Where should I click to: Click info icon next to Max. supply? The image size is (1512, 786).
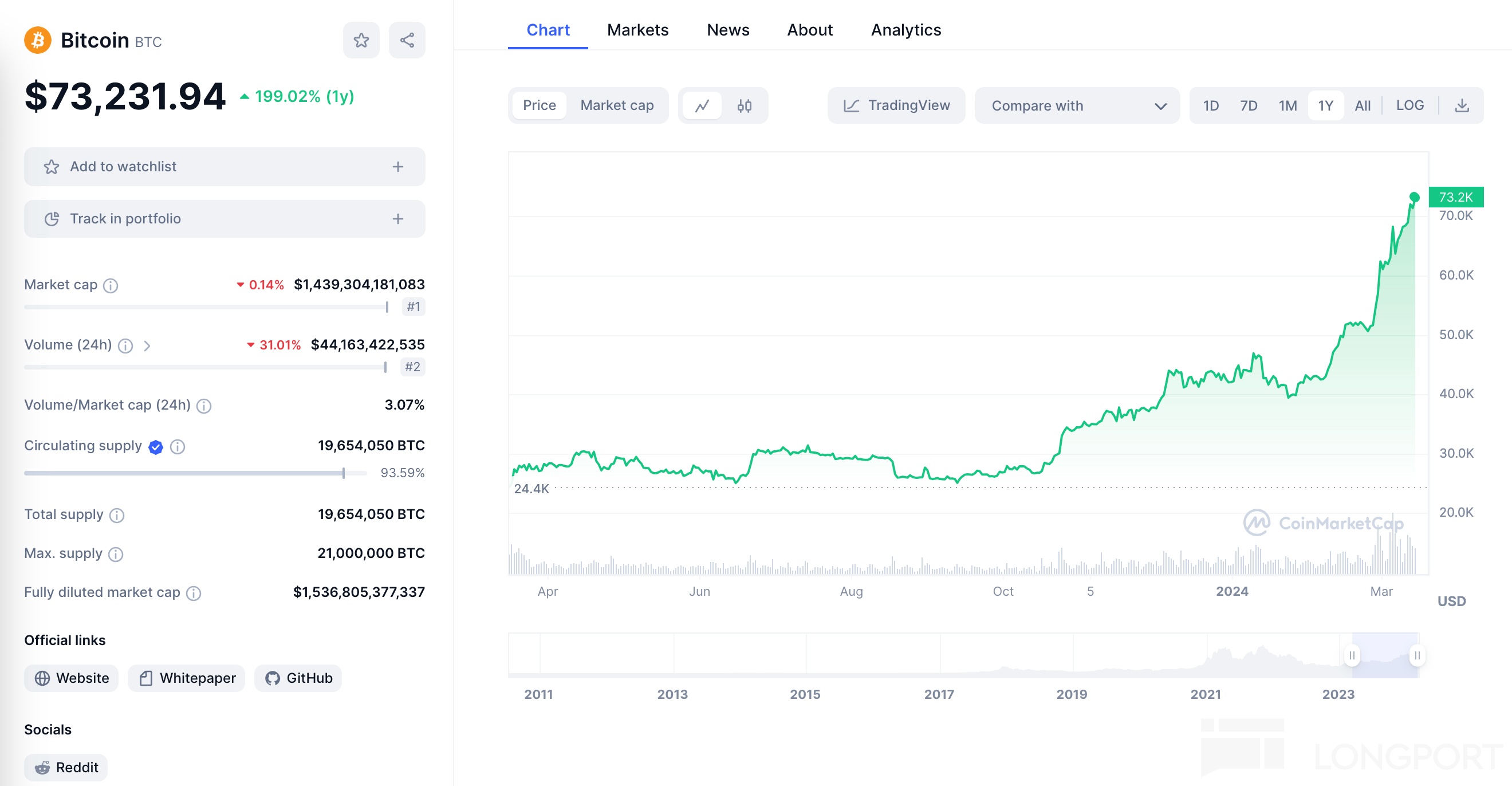pos(116,554)
